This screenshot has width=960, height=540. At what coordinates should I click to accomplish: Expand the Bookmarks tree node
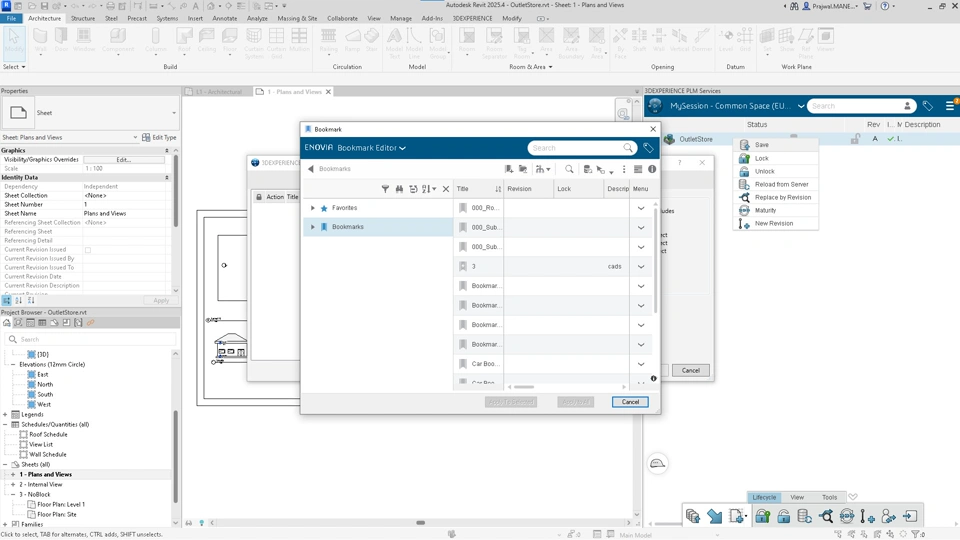point(313,227)
